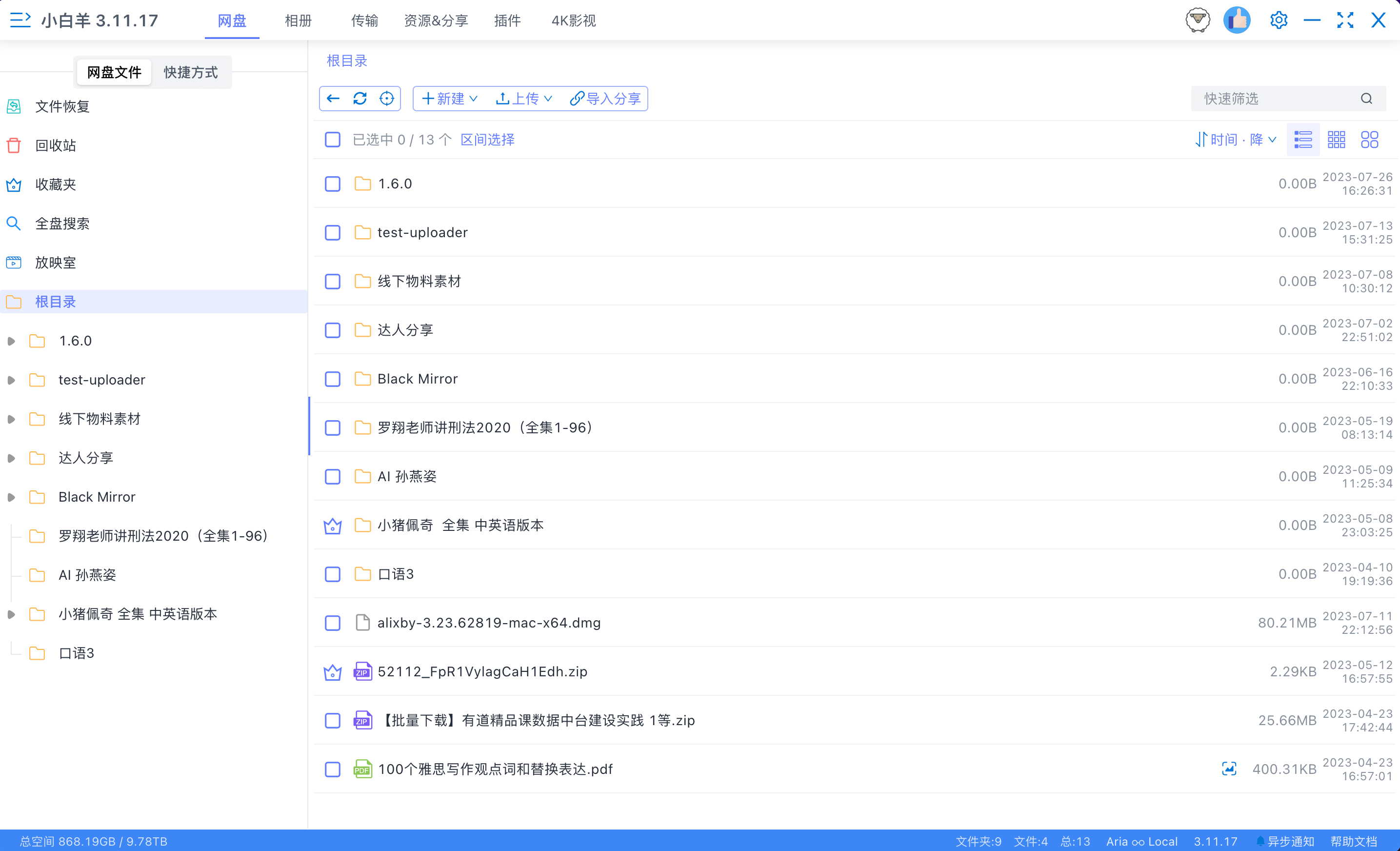The height and width of the screenshot is (851, 1400).
Task: Expand the 达人分享 tree node
Action: click(x=11, y=458)
